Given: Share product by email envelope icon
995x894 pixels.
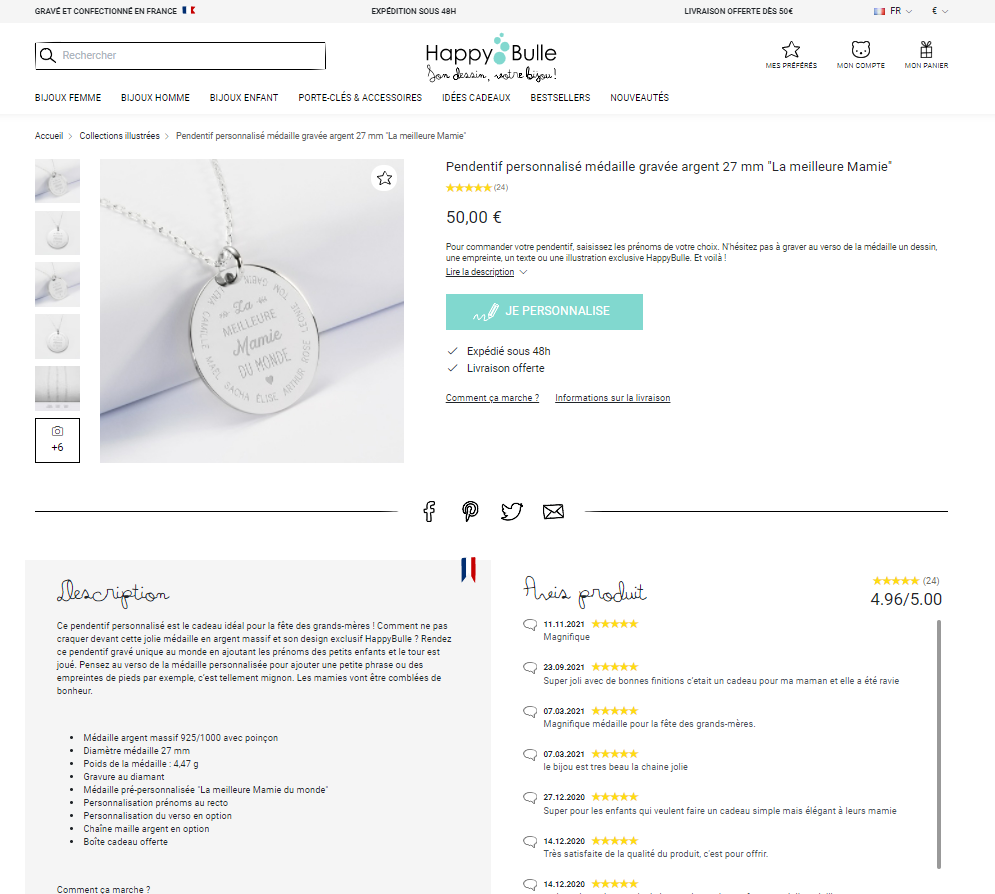Looking at the screenshot, I should (553, 511).
